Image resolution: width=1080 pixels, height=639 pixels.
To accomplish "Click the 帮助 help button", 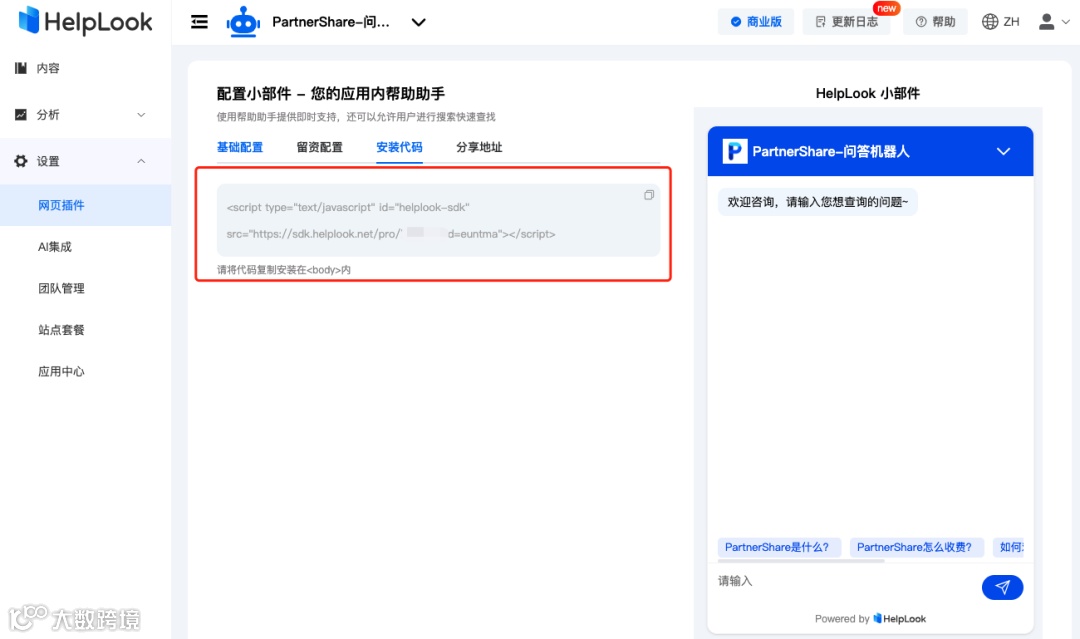I will [935, 20].
